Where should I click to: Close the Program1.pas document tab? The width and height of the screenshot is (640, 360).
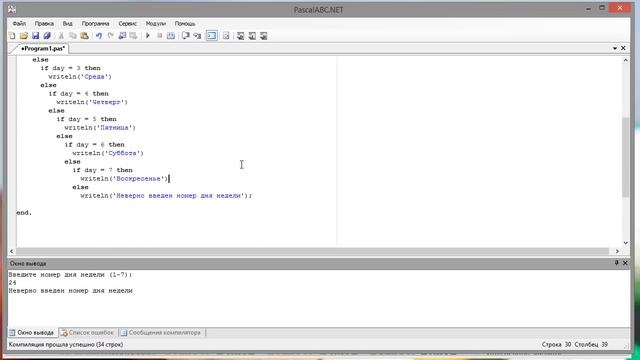pyautogui.click(x=623, y=48)
